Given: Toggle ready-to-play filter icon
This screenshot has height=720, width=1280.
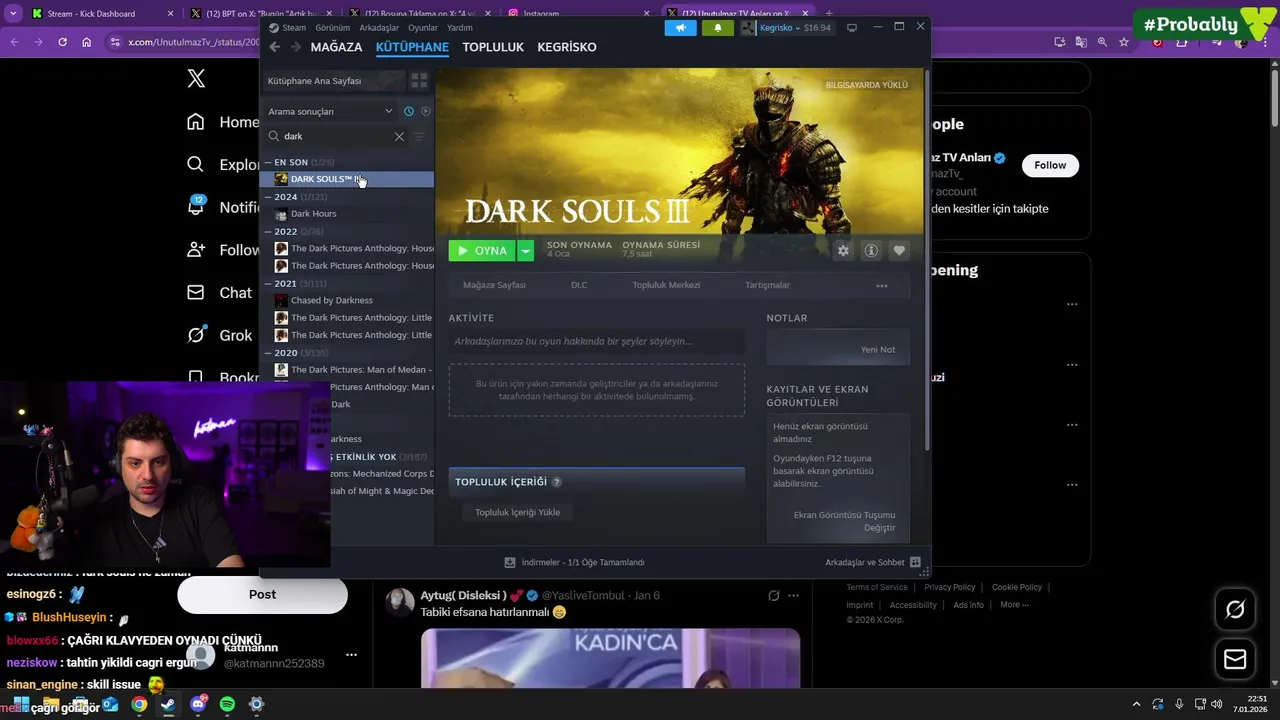Looking at the screenshot, I should (425, 111).
